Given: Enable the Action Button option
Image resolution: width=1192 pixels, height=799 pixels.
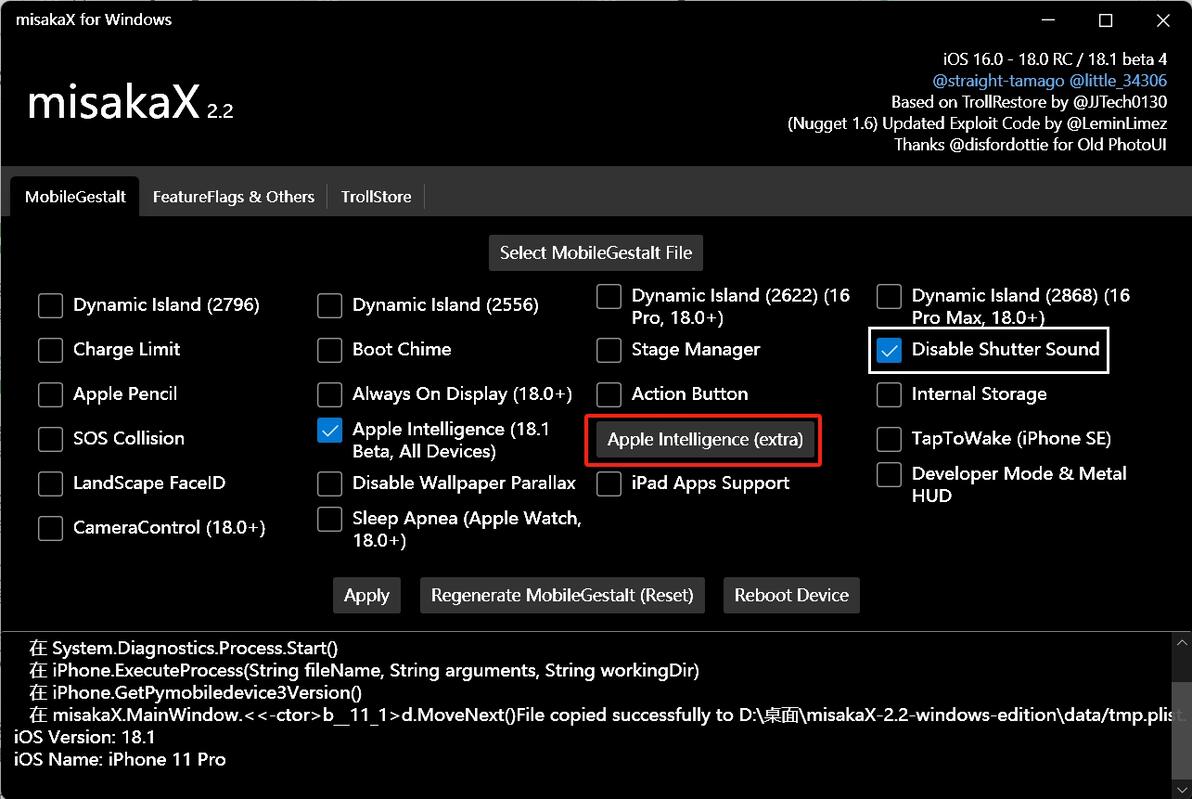Looking at the screenshot, I should (609, 394).
